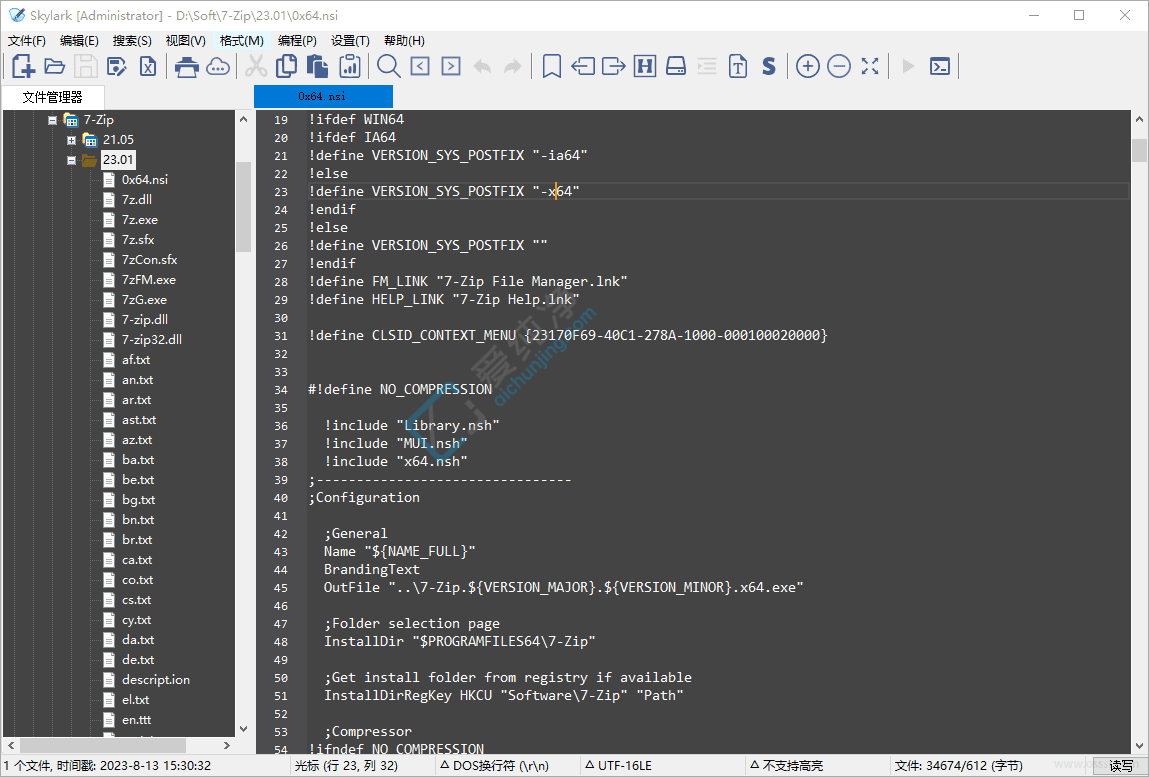The image size is (1149, 777).
Task: Open the 格式(M) menu
Action: tap(242, 40)
